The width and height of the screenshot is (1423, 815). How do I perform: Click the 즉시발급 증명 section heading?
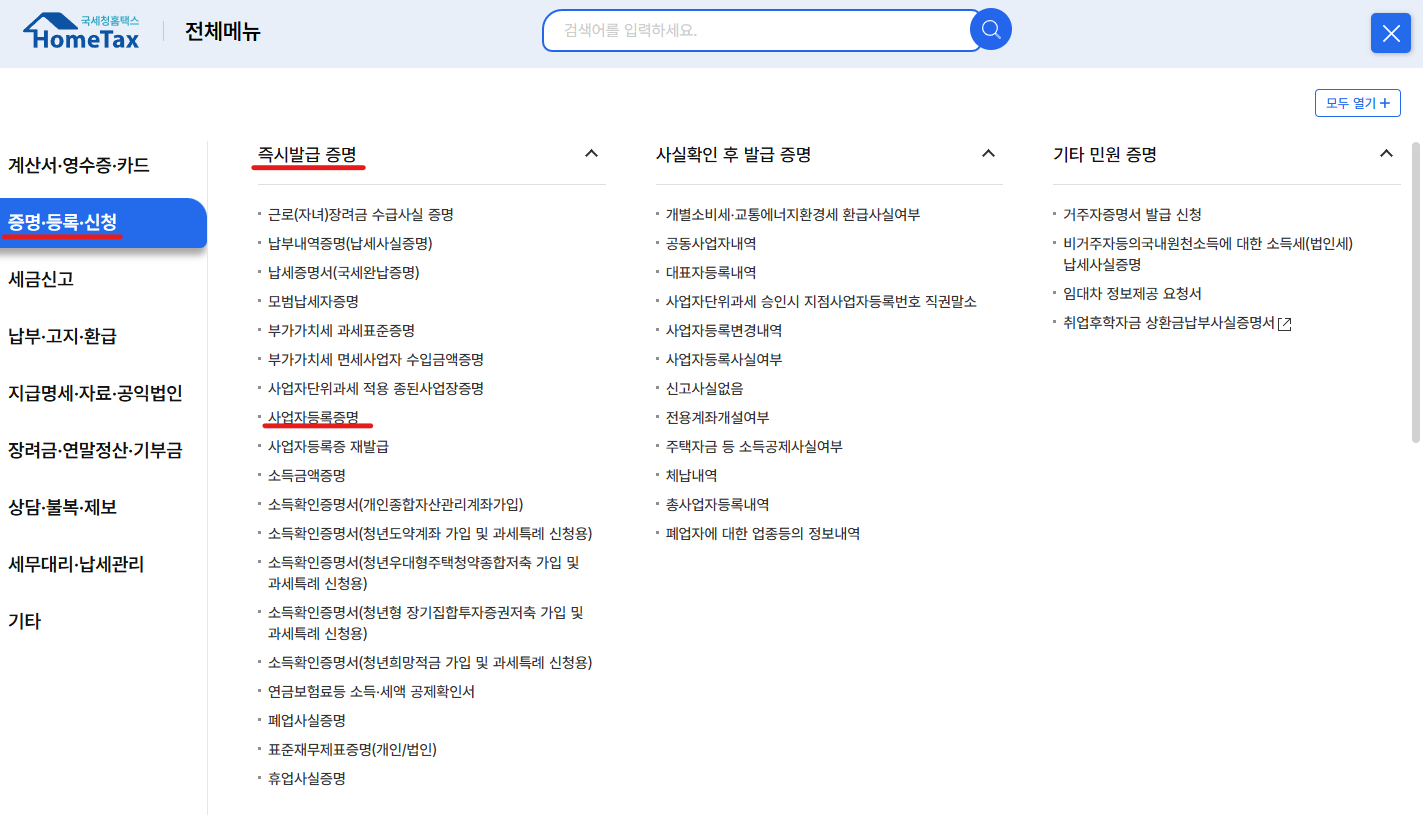click(306, 155)
